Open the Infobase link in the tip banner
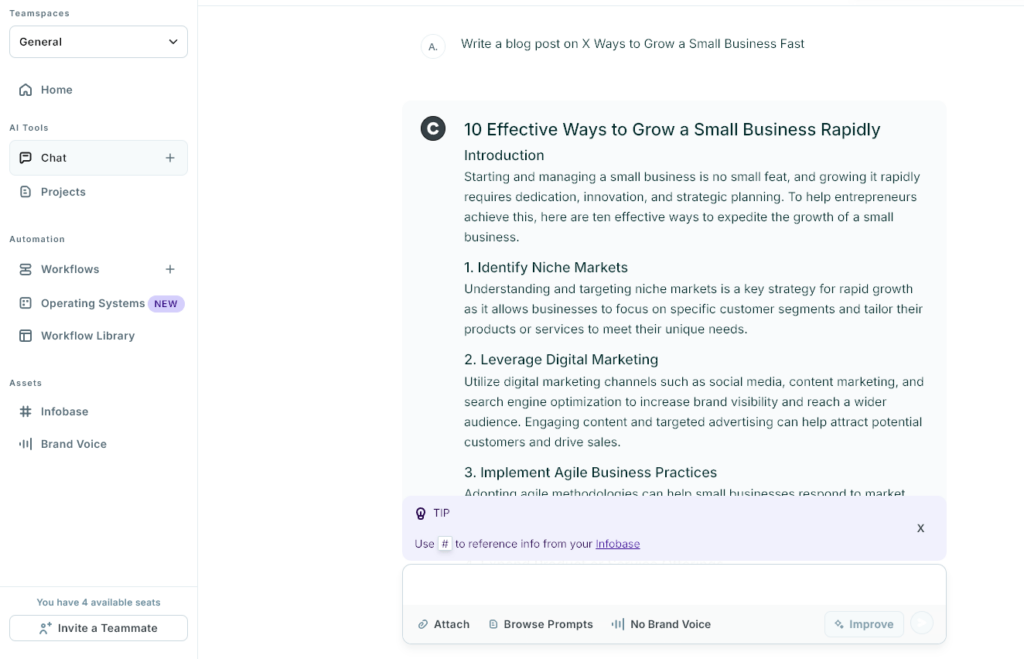The width and height of the screenshot is (1024, 659). point(617,544)
